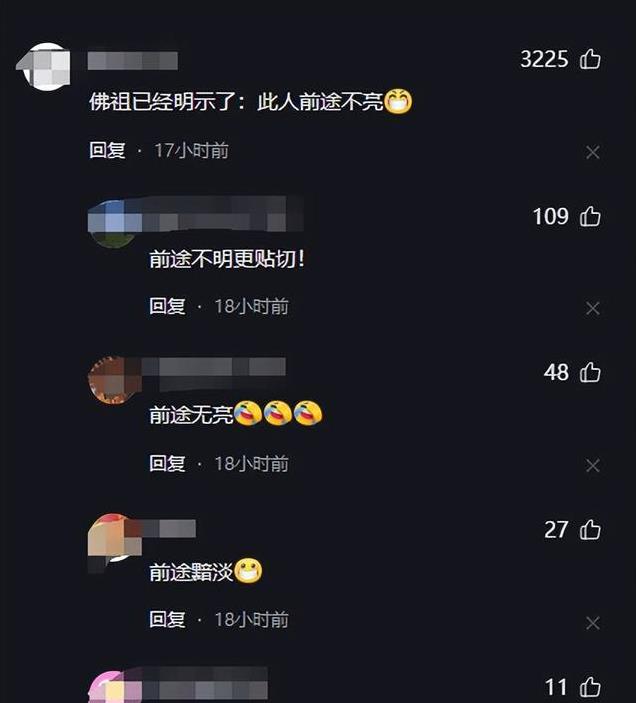The width and height of the screenshot is (636, 703).
Task: Open avatar of the 前途黯淡 replier
Action: 112,538
